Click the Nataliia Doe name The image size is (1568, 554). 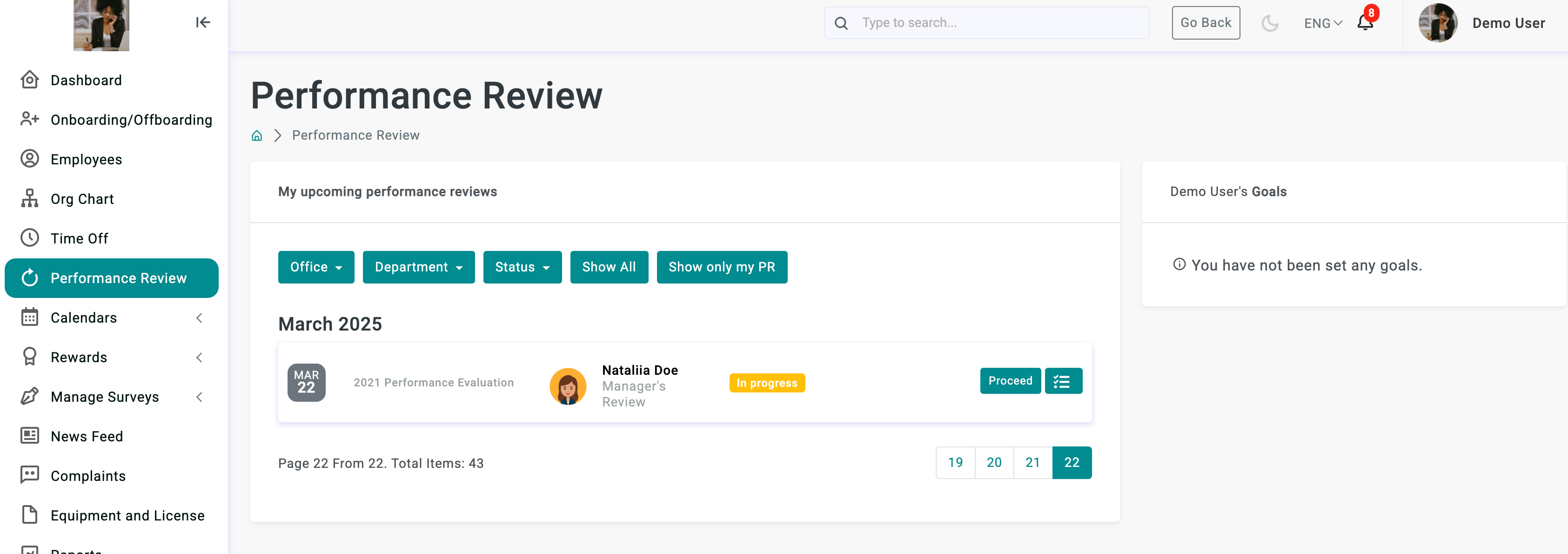pos(640,370)
